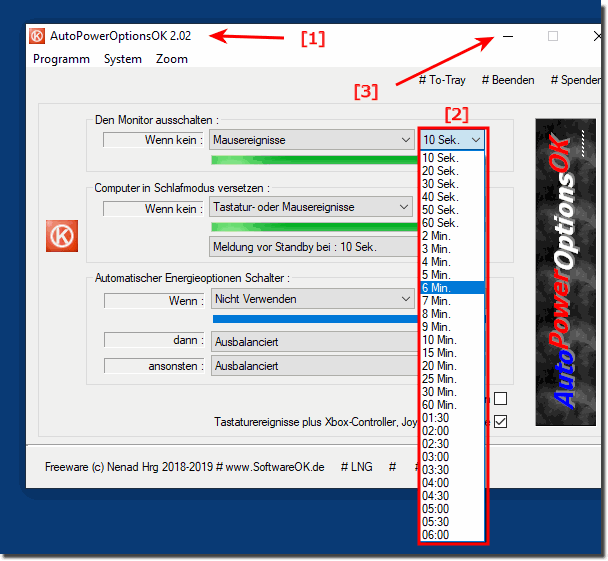This screenshot has width=608, height=561.
Task: Select 2 Min. from the list
Action: tap(453, 236)
